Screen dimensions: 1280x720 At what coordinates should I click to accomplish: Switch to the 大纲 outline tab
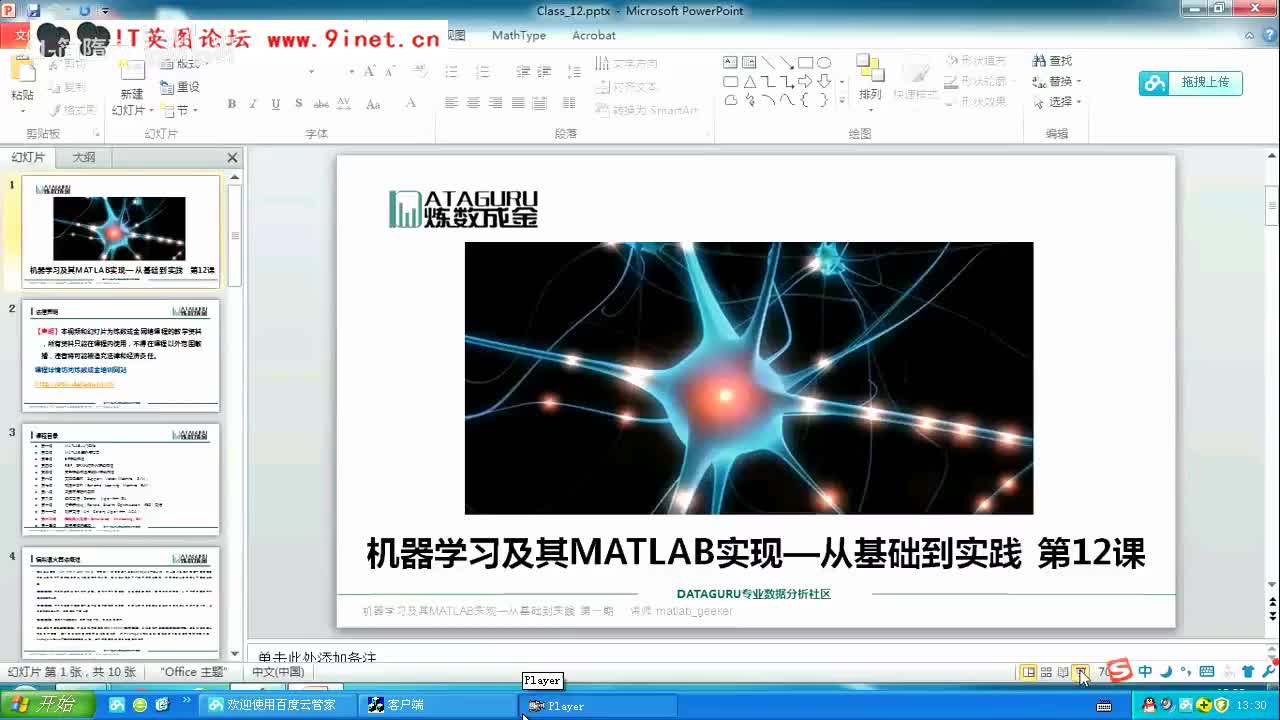tap(84, 157)
